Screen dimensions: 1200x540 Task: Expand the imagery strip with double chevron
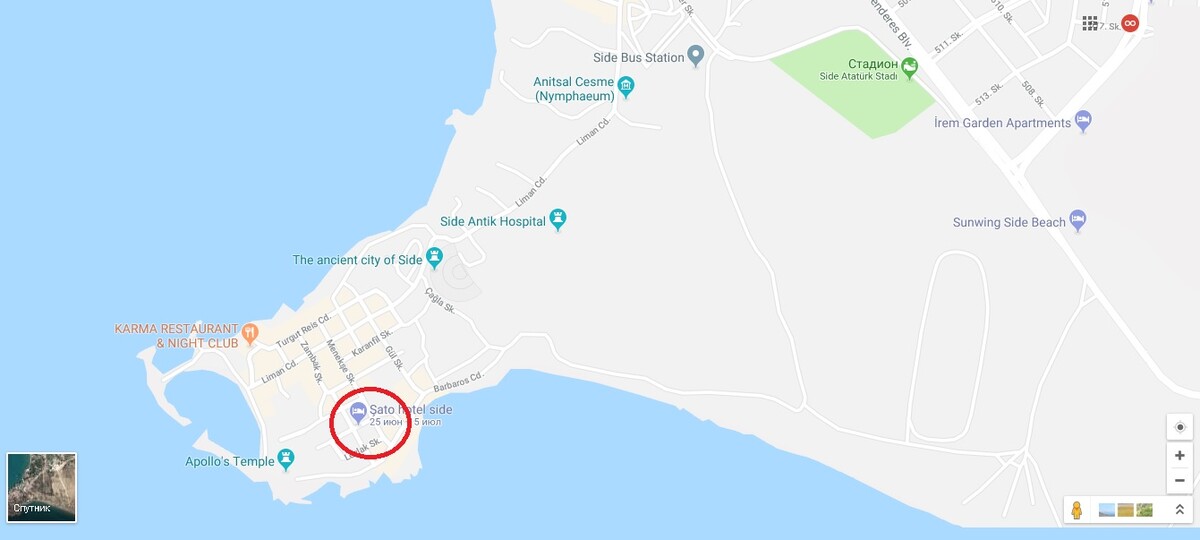pyautogui.click(x=1179, y=510)
